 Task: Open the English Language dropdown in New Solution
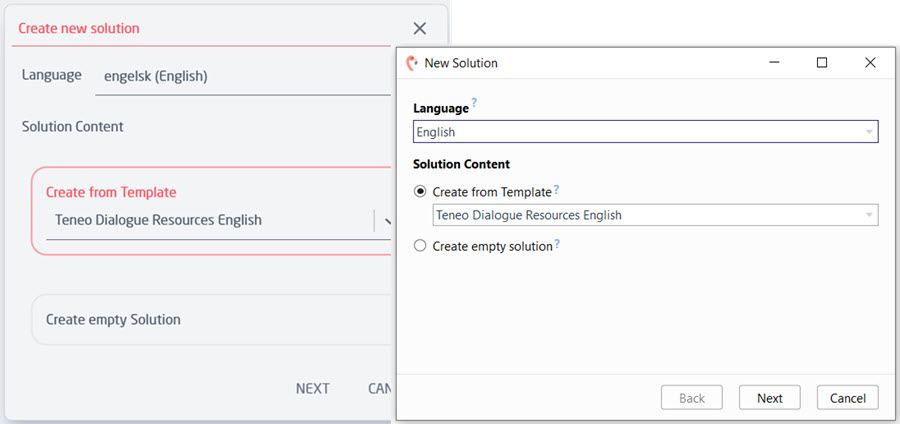tap(869, 132)
